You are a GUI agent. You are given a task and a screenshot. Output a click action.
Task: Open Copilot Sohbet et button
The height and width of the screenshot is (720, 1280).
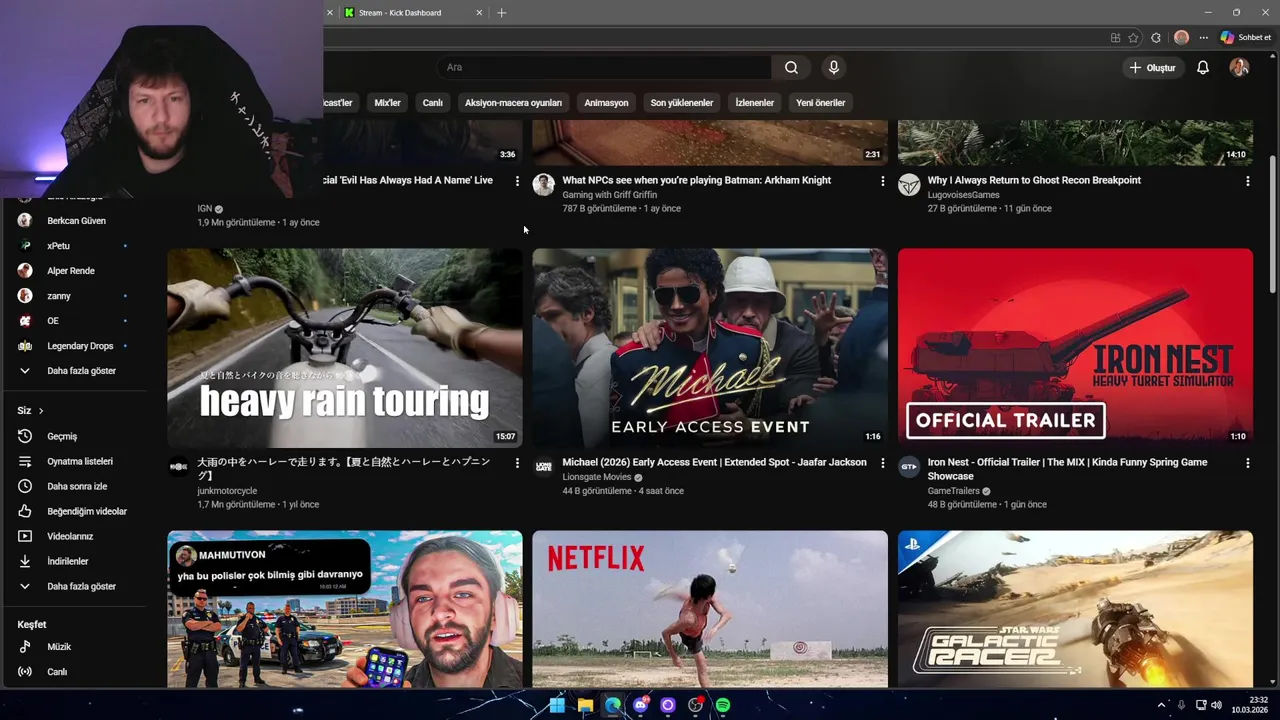pos(1246,37)
